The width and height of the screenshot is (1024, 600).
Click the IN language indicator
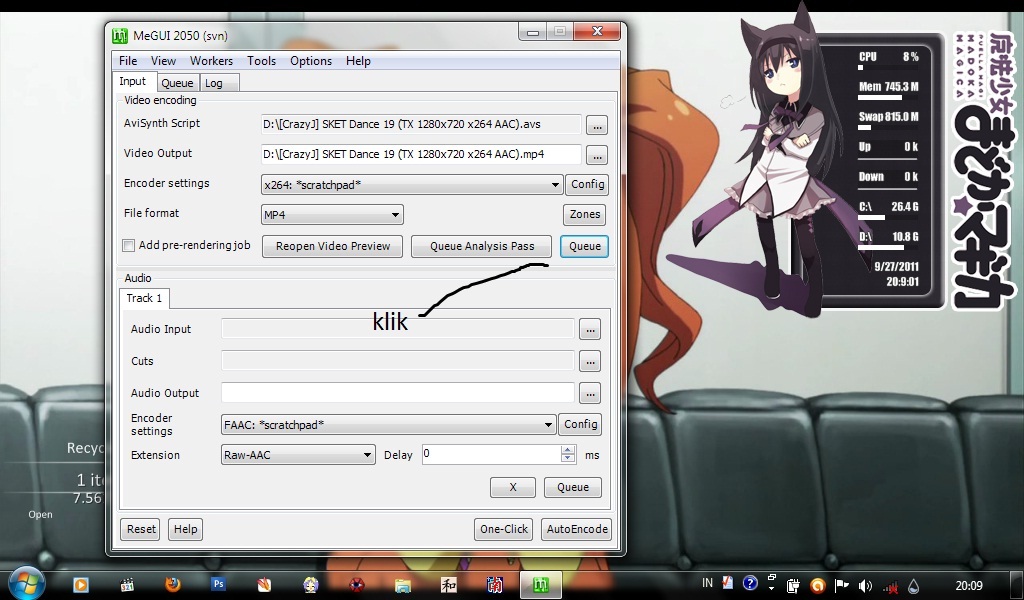707,583
